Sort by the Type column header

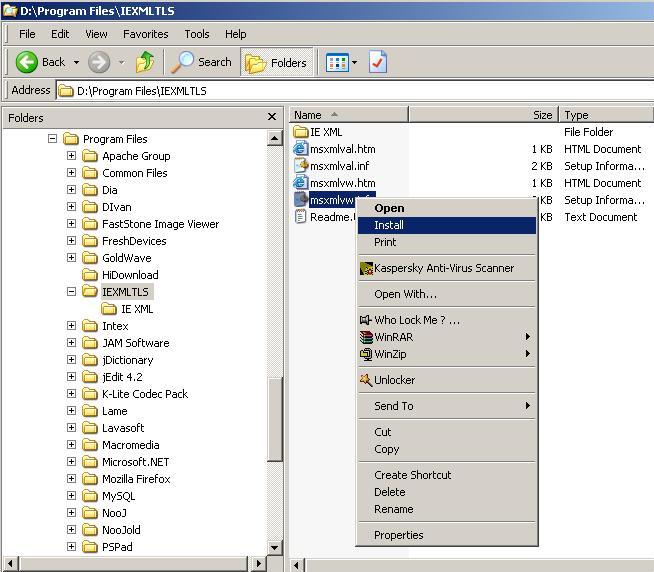click(606, 115)
